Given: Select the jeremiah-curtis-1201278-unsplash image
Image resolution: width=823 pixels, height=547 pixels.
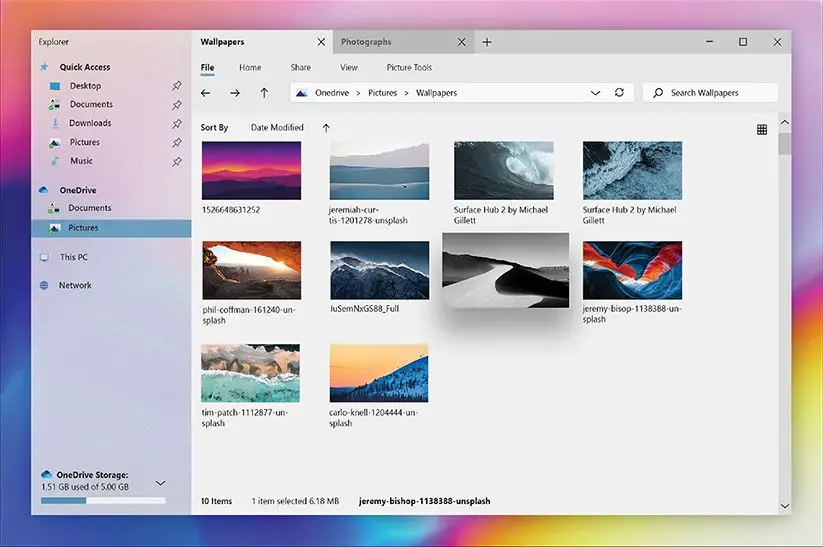Looking at the screenshot, I should click(x=379, y=171).
